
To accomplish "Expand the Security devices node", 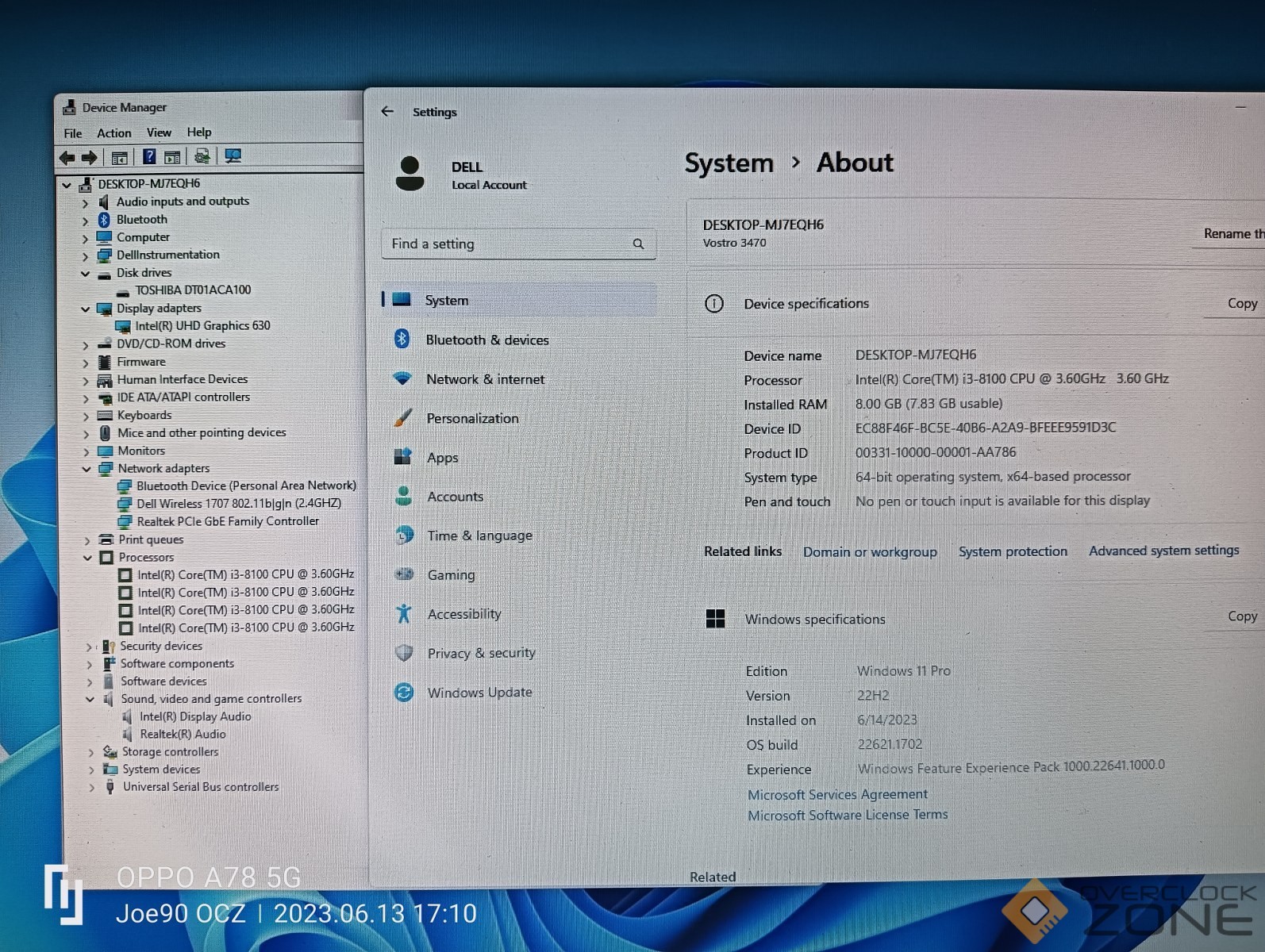I will click(89, 647).
